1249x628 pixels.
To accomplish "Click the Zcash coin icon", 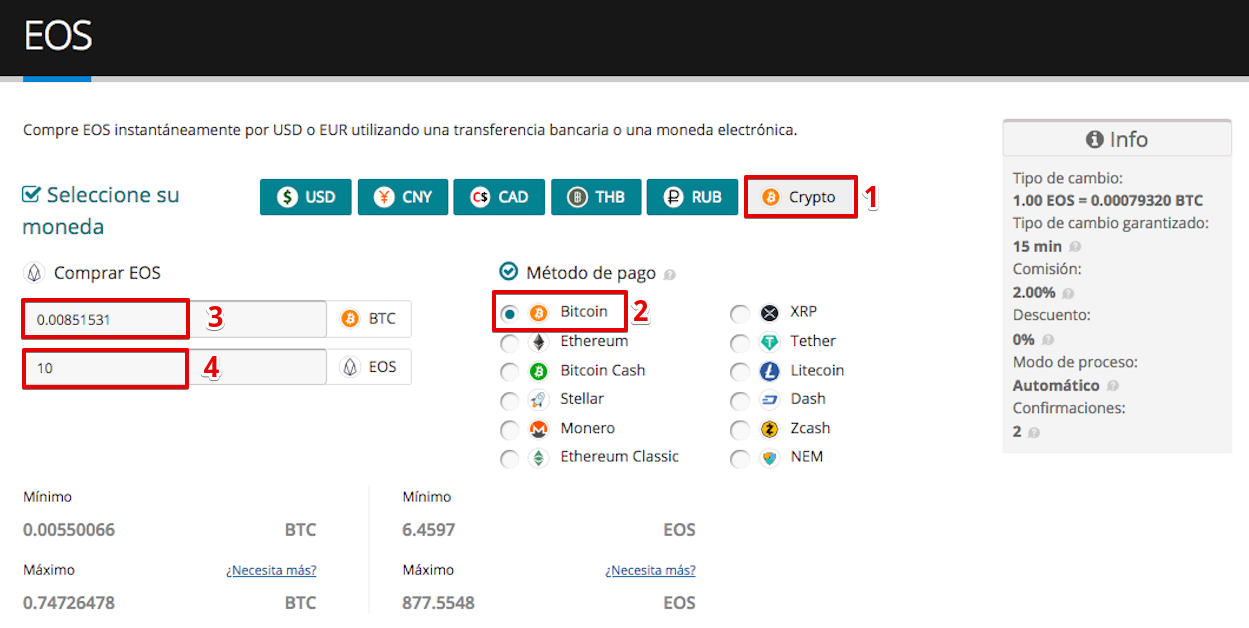I will [x=769, y=429].
